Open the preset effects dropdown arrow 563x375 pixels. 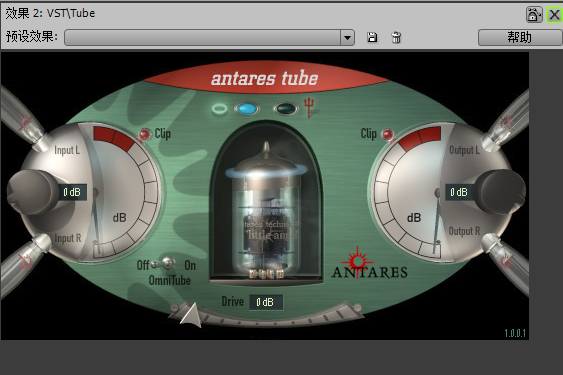coord(347,37)
